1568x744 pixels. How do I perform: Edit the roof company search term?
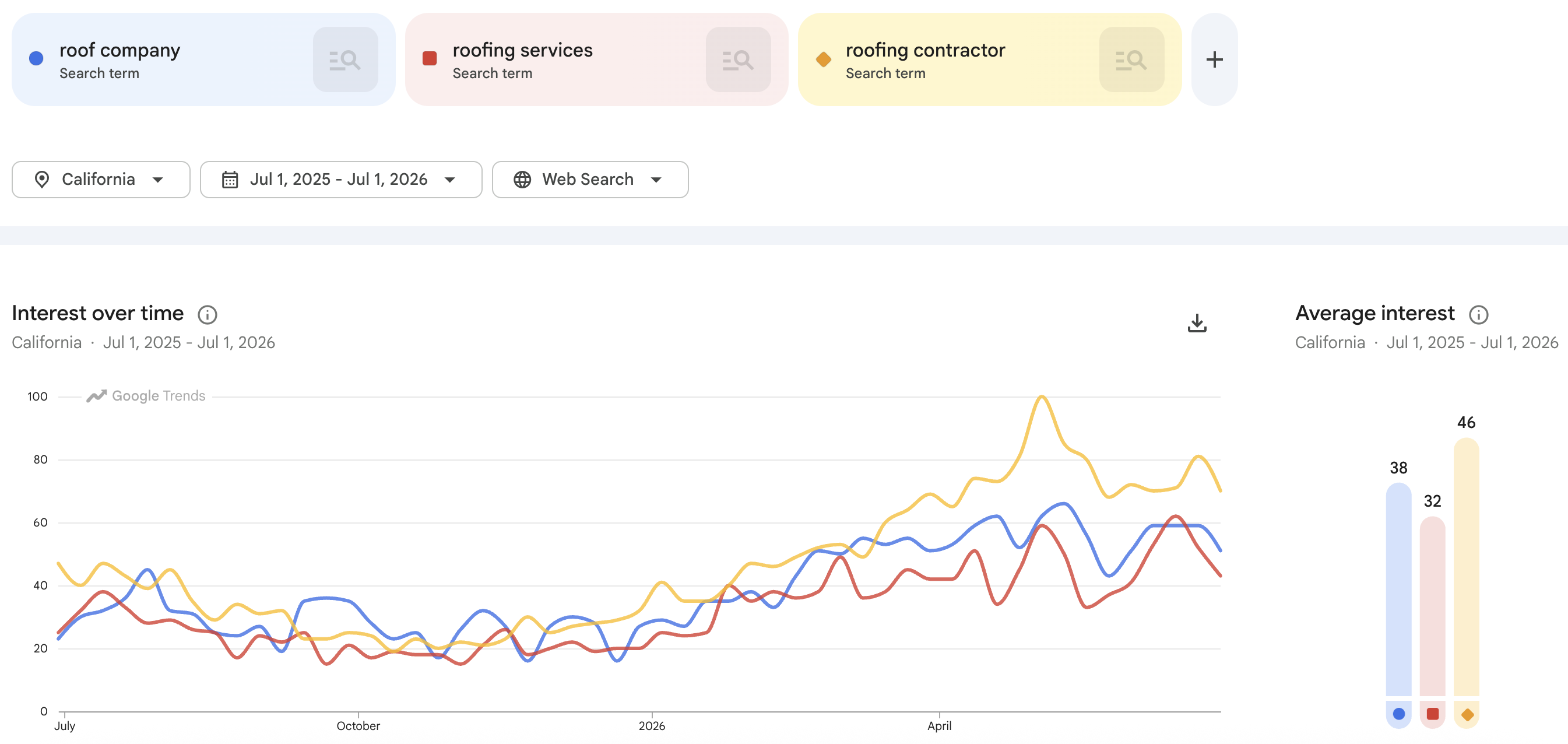[x=119, y=50]
